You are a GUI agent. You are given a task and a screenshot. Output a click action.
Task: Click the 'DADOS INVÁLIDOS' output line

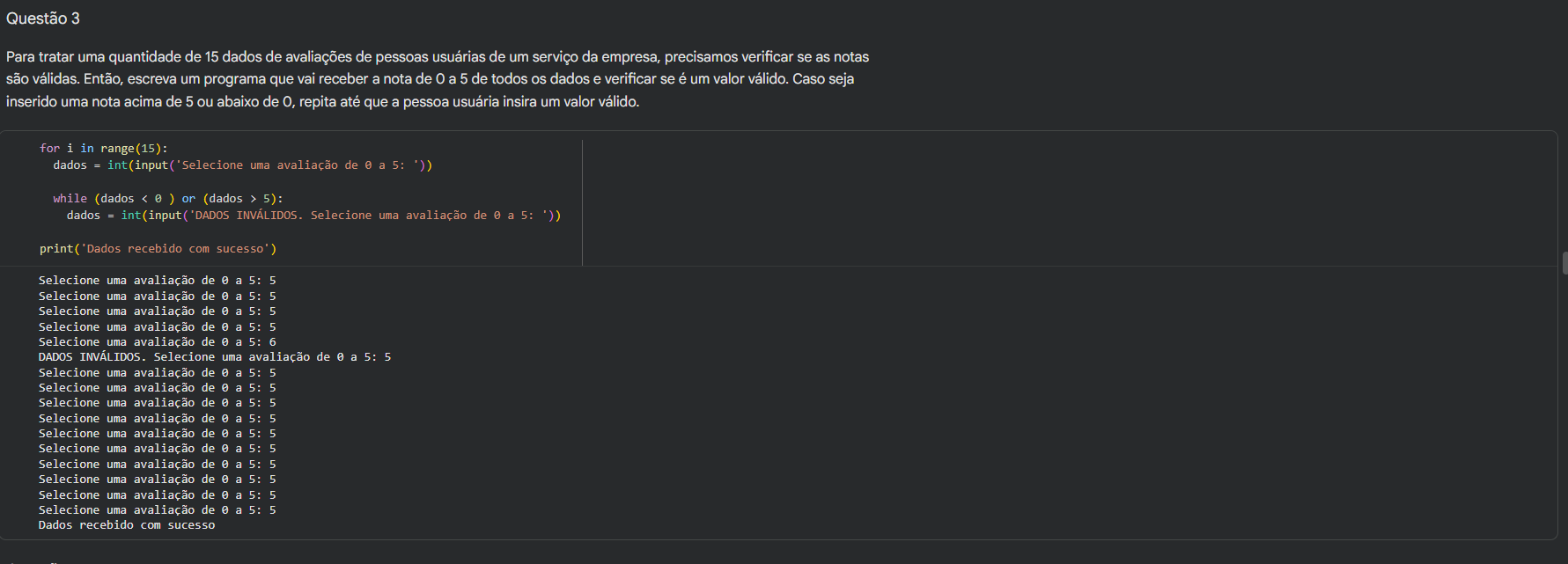click(215, 357)
